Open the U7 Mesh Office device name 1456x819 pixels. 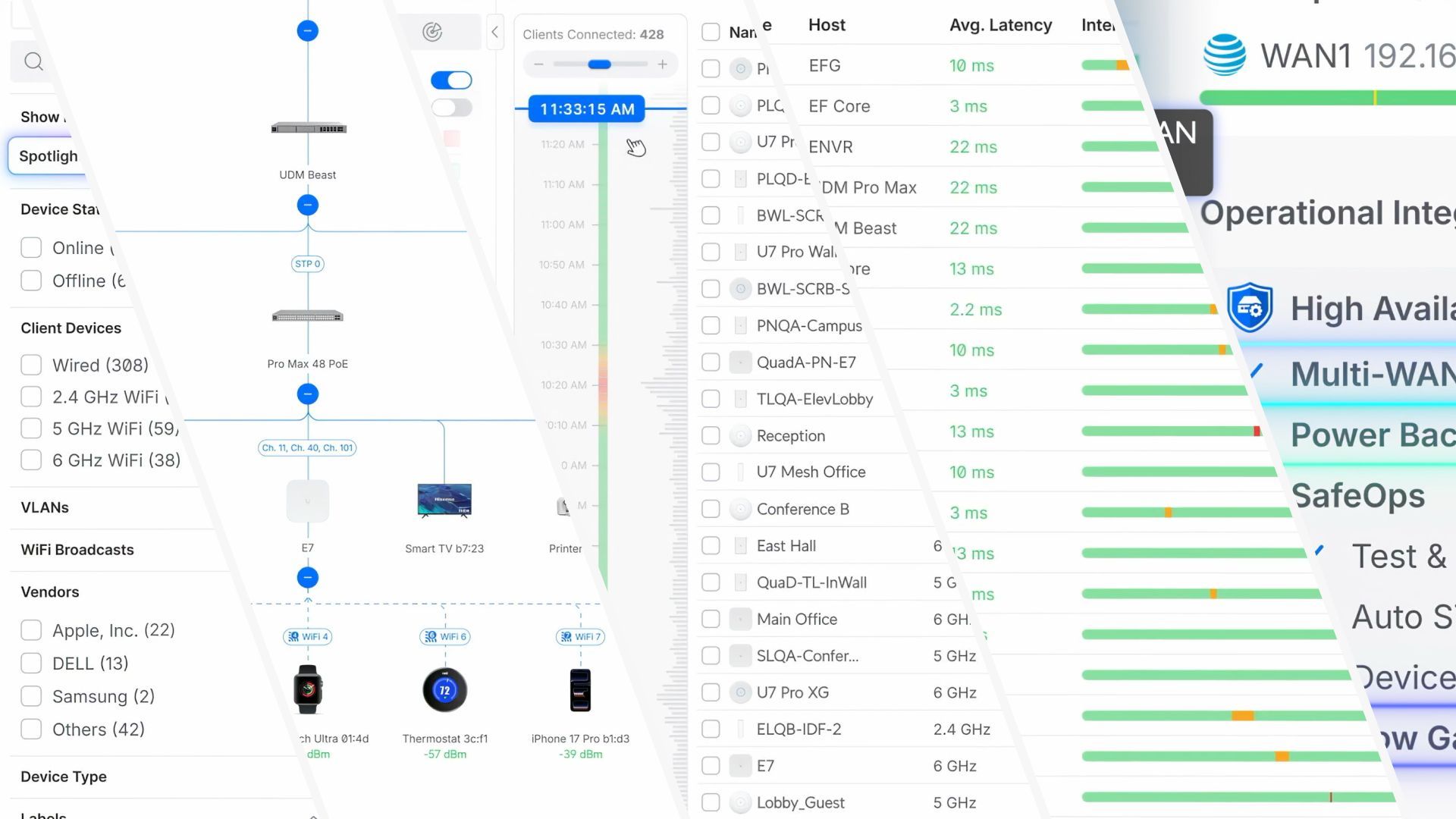(811, 472)
